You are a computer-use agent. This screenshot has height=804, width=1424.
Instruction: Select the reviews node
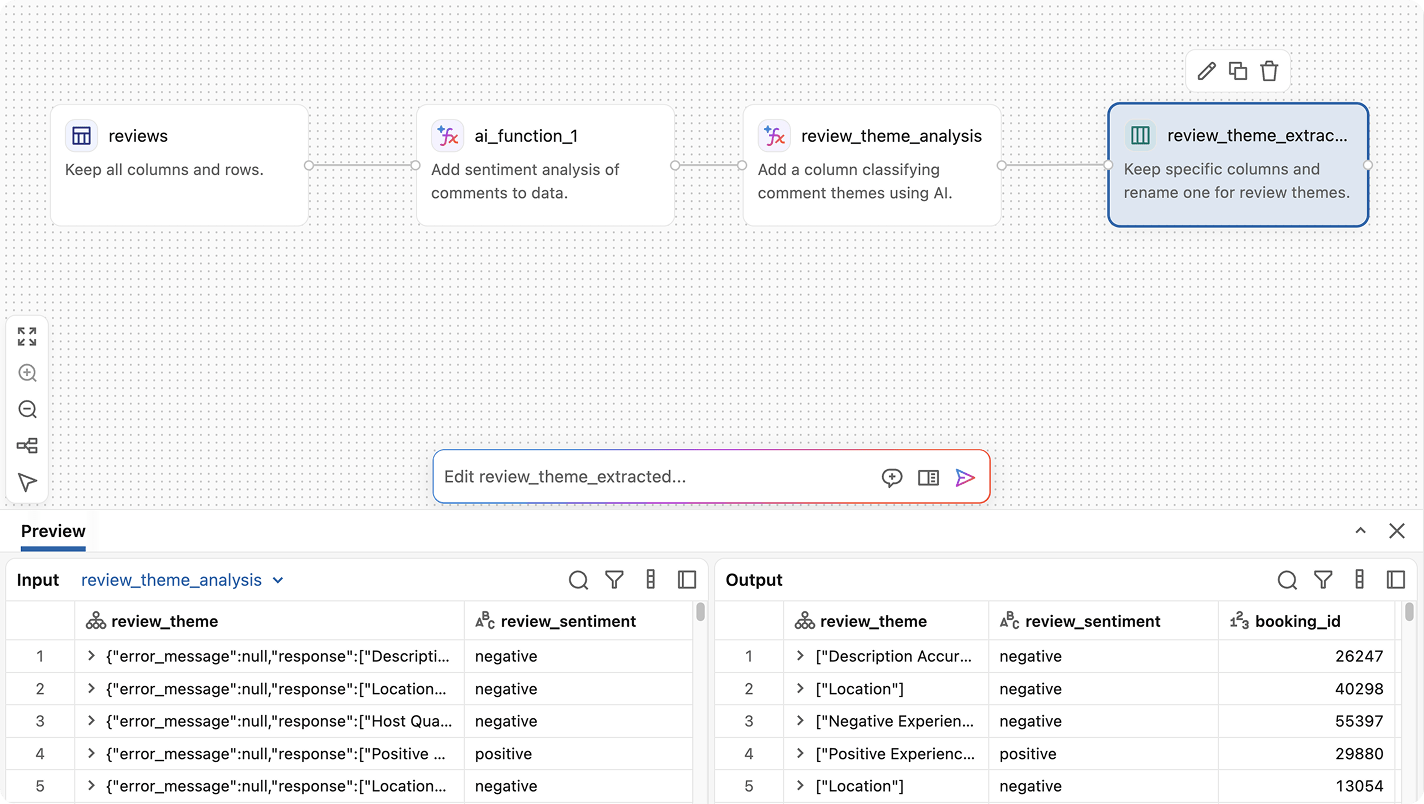tap(179, 165)
